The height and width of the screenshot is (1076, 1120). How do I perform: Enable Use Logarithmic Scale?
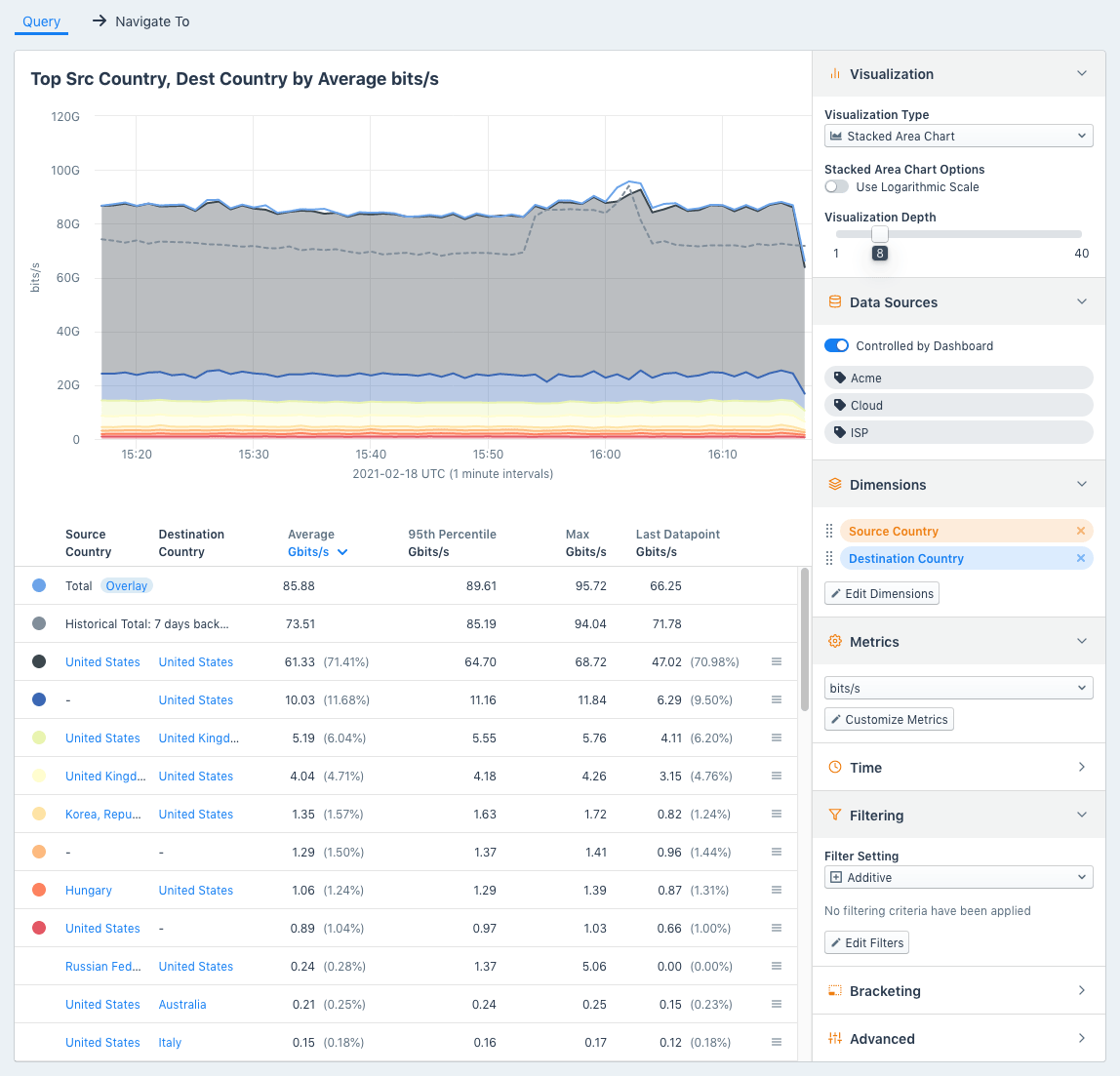[x=836, y=186]
